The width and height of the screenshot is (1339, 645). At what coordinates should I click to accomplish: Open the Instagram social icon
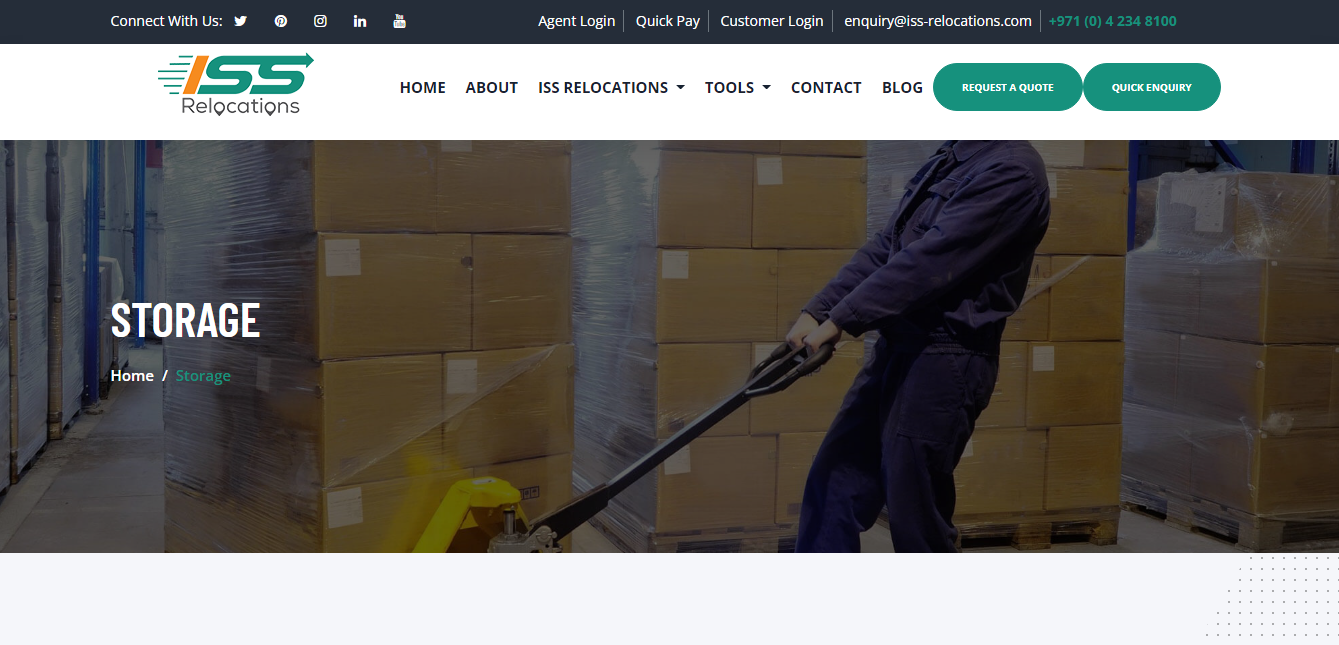(320, 21)
